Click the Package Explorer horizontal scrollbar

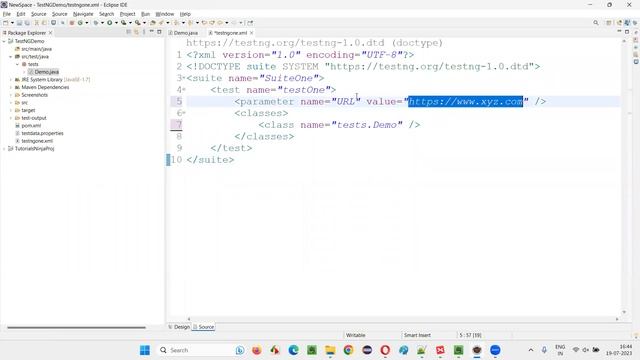[x=76, y=327]
